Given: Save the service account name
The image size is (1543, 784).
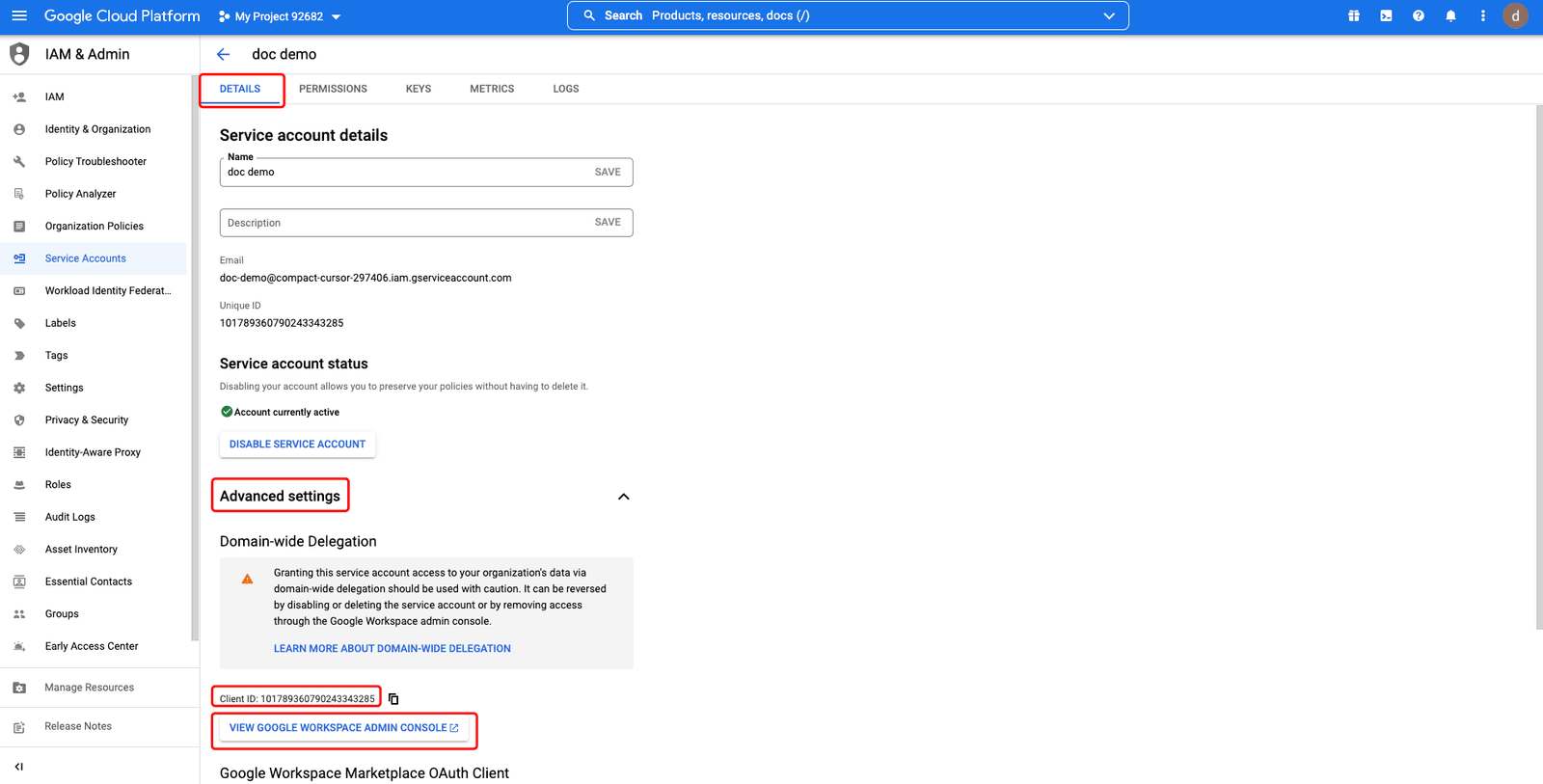Looking at the screenshot, I should click(x=608, y=172).
